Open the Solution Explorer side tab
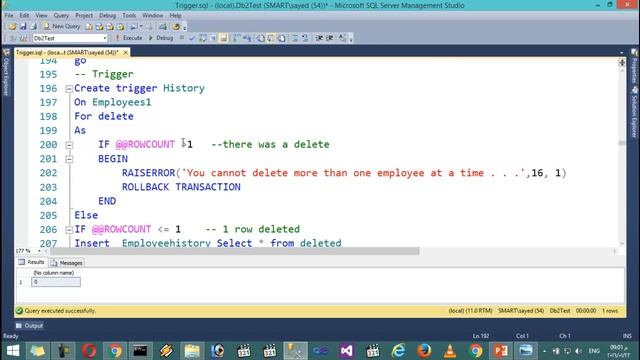 point(634,112)
